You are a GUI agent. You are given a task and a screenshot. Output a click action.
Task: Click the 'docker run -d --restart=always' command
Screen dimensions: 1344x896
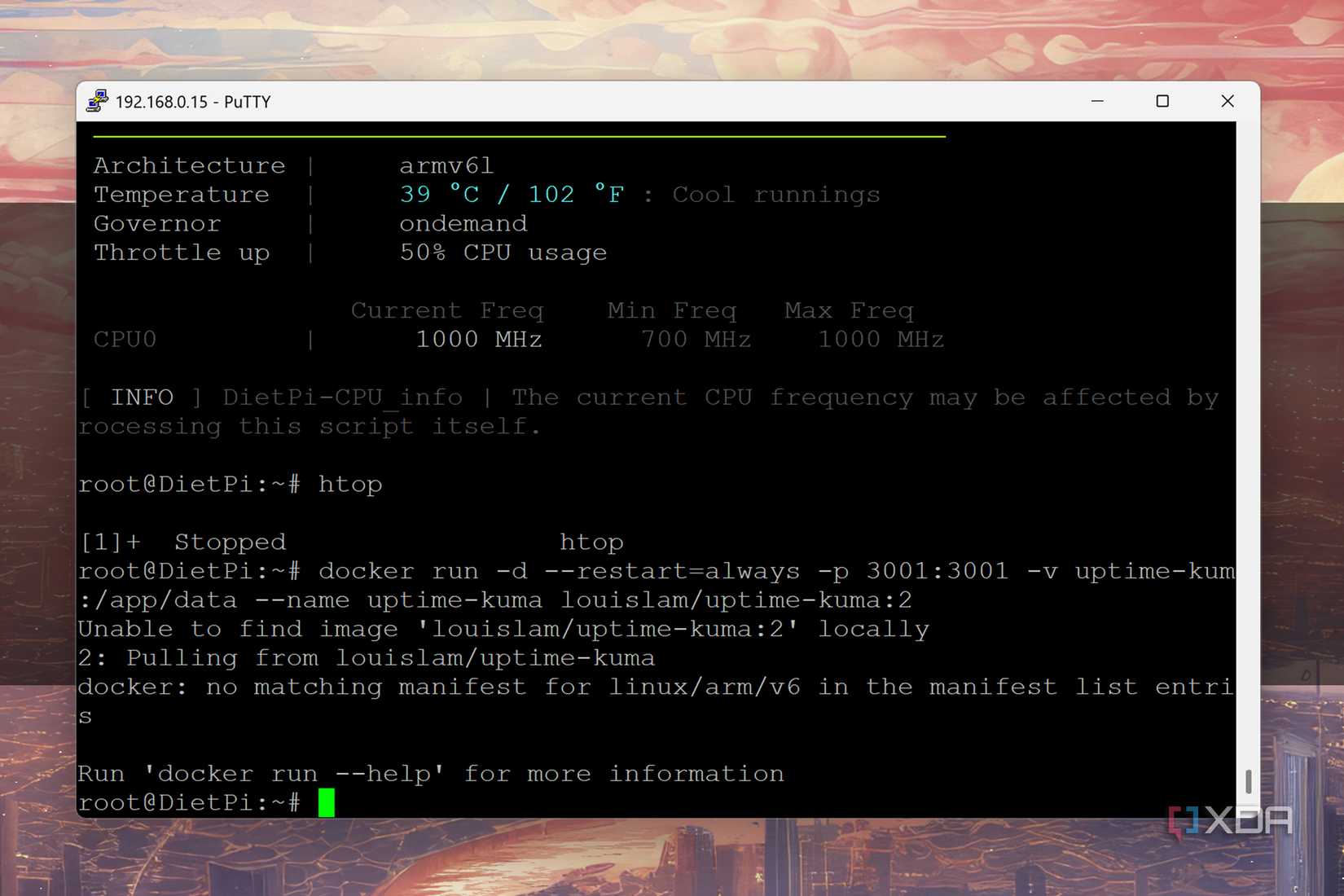tap(559, 571)
